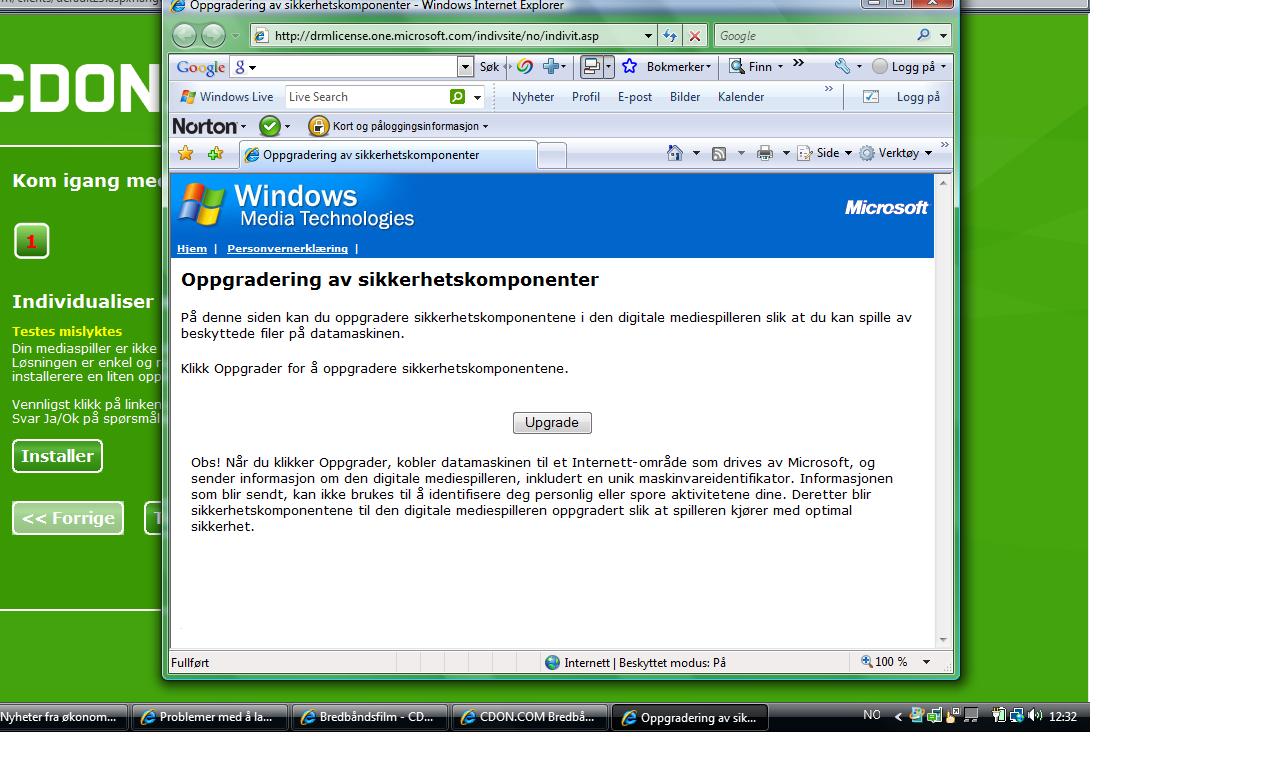Image resolution: width=1280 pixels, height=768 pixels.
Task: Open Profil on the Windows Live toolbar
Action: coord(586,97)
